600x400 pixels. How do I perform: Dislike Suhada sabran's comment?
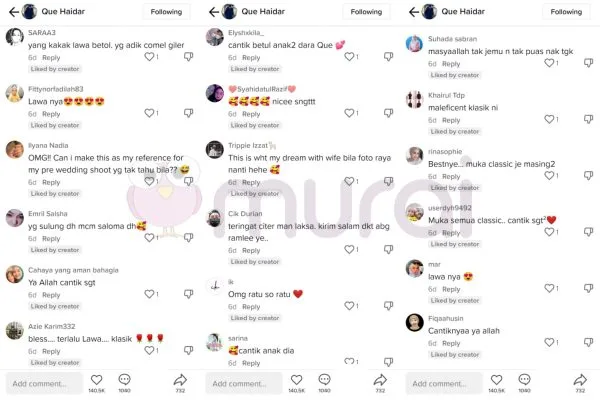click(589, 63)
